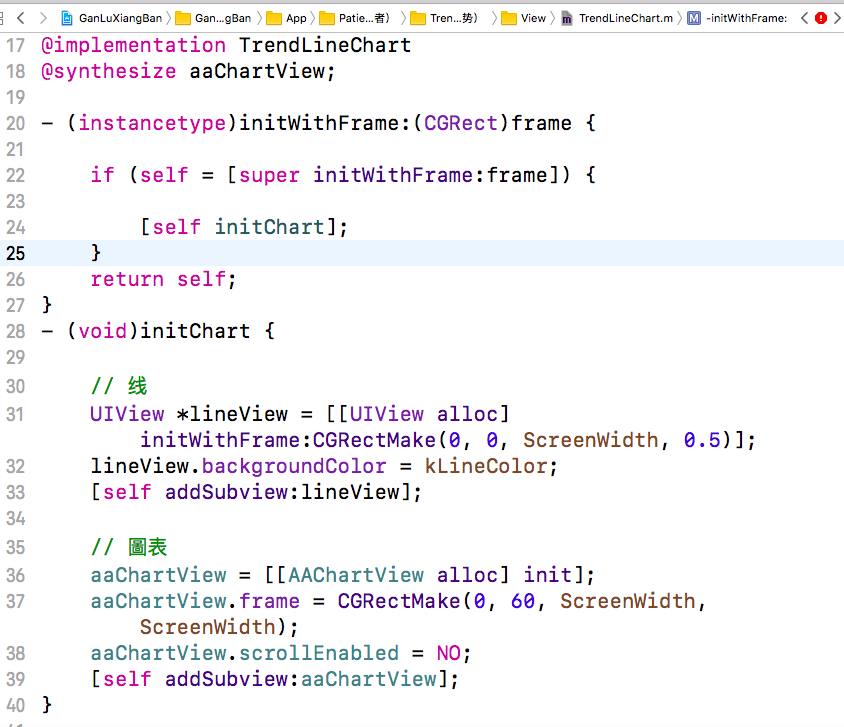Screen dimensions: 844x727
Task: Click the forward navigation arrow
Action: (x=42, y=15)
